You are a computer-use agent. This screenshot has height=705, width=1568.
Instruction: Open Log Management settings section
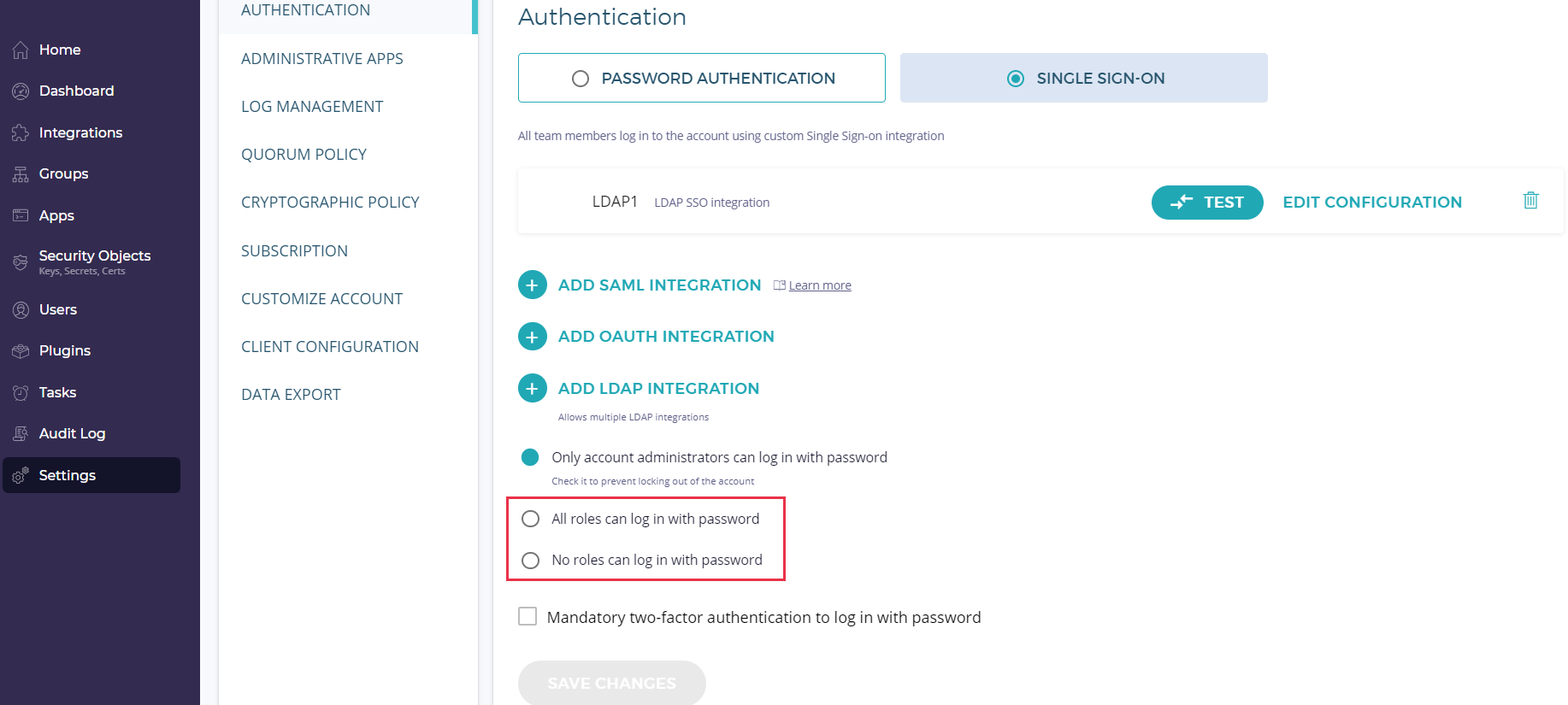click(312, 107)
